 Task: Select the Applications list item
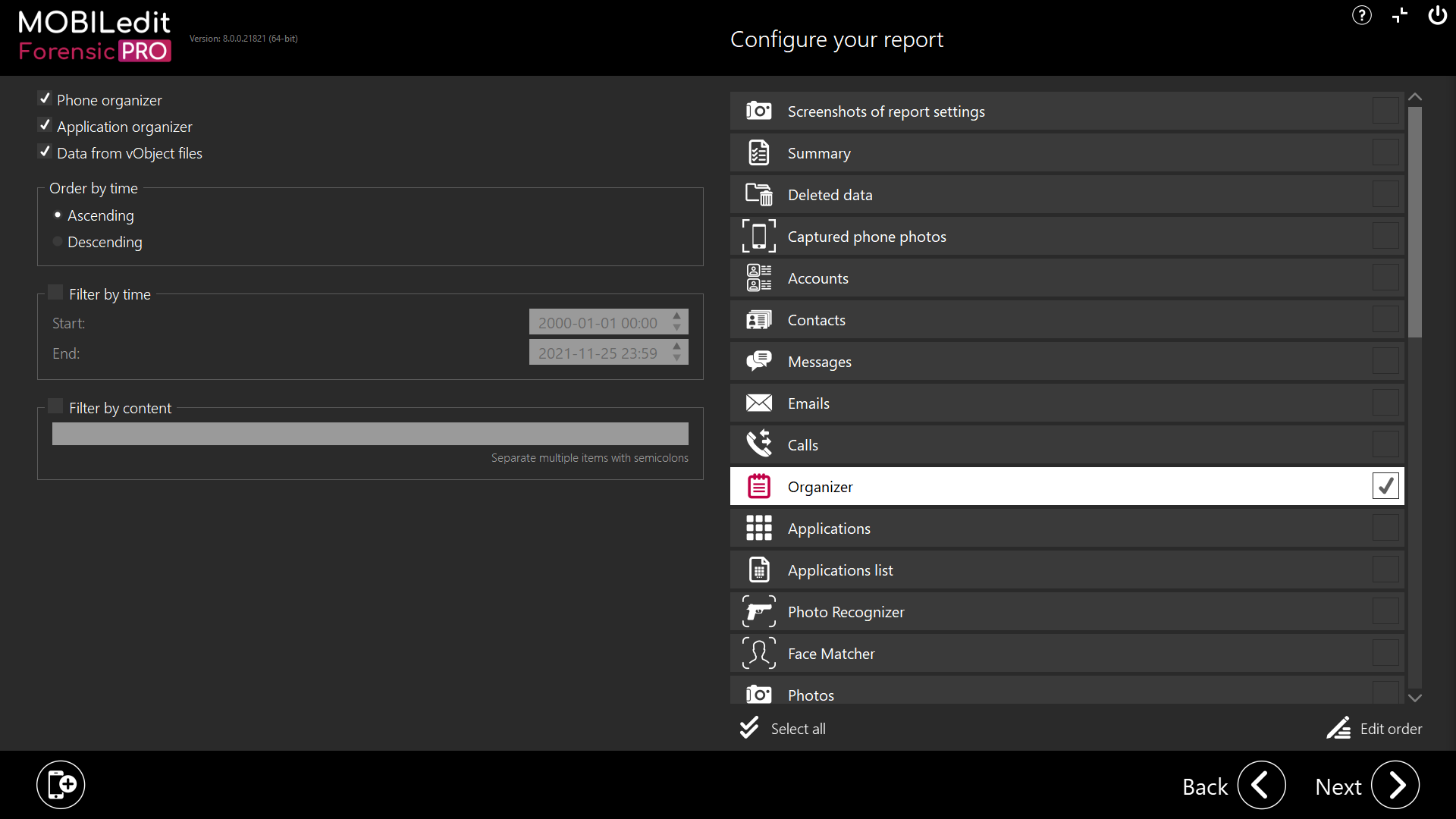(x=840, y=570)
